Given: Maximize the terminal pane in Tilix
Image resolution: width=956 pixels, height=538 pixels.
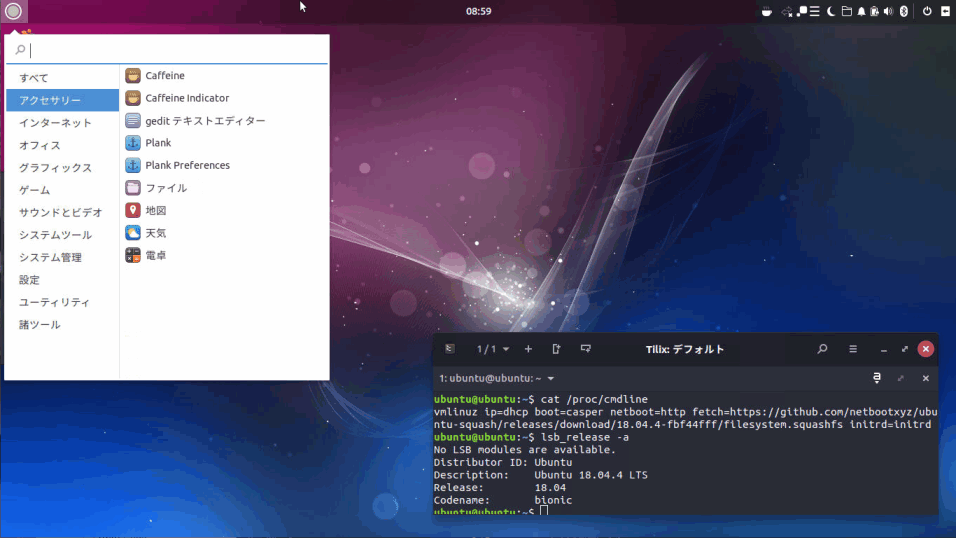Looking at the screenshot, I should pyautogui.click(x=901, y=378).
